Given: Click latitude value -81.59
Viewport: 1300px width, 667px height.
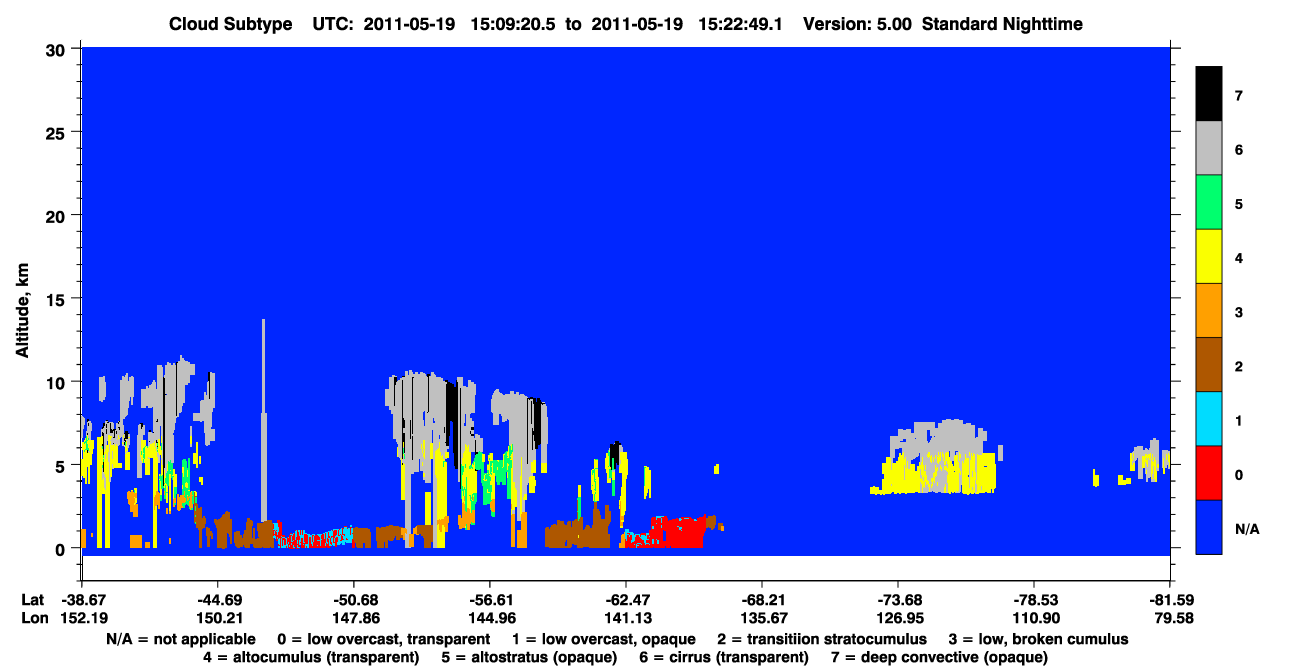Looking at the screenshot, I should pyautogui.click(x=1169, y=600).
